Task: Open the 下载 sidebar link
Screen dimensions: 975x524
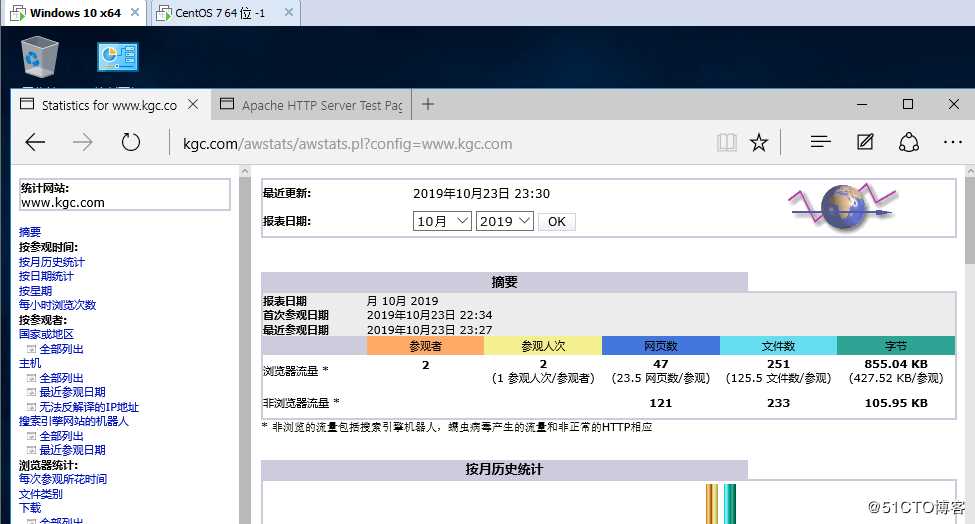Action: 30,508
